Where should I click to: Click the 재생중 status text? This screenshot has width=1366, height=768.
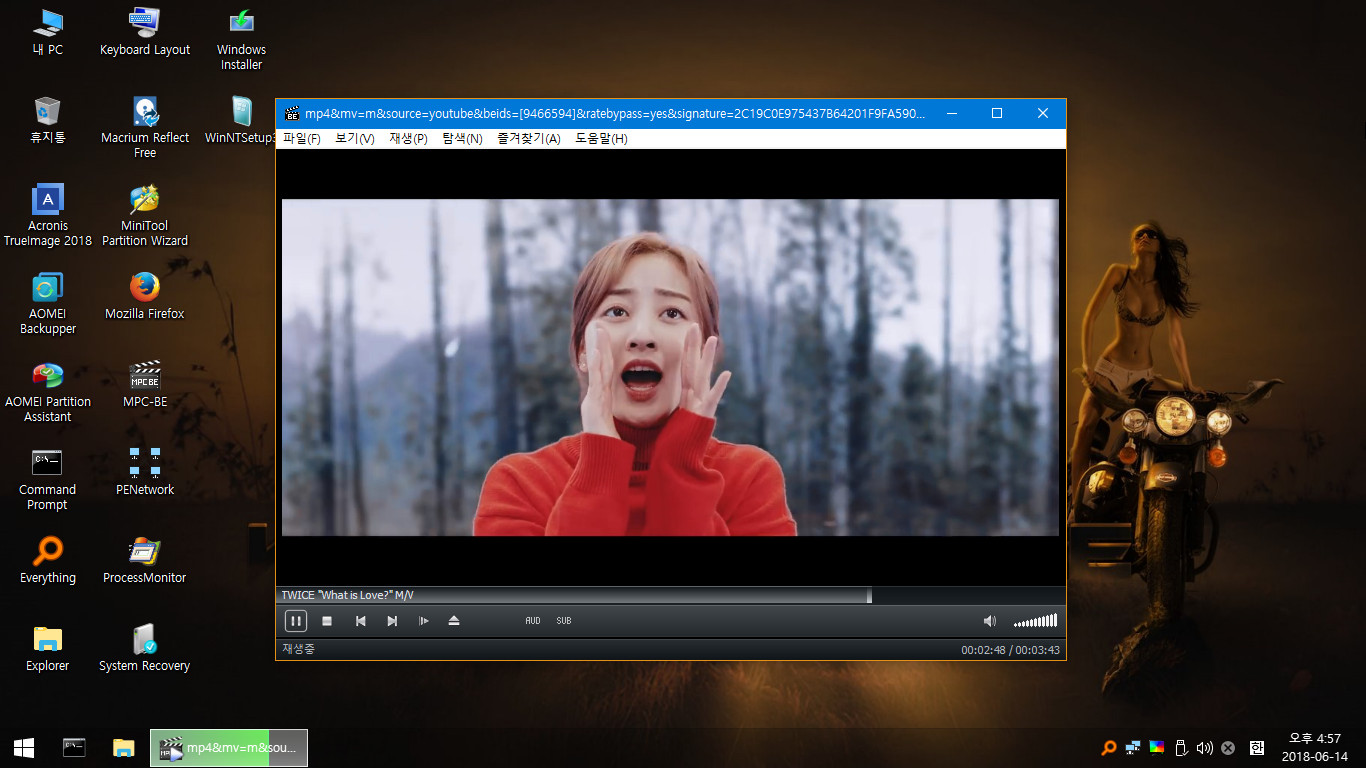click(298, 649)
